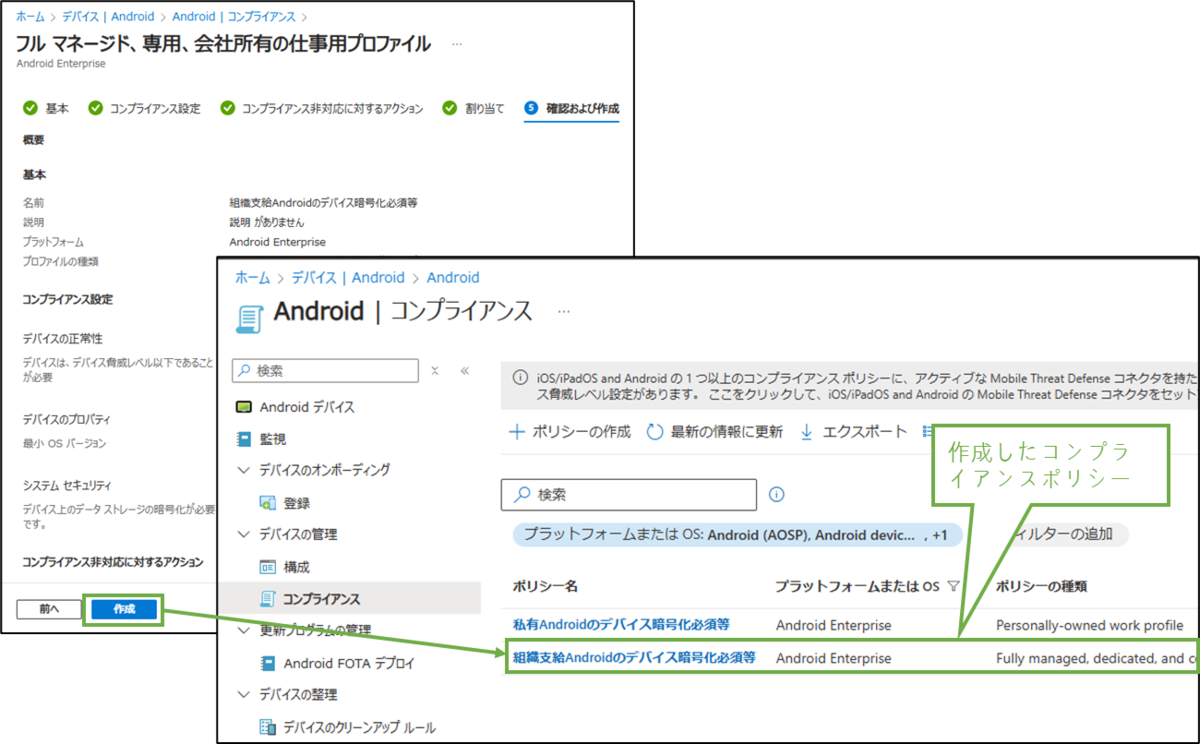Click ホーム breadcrumb in the profile window
The width and height of the screenshot is (1200, 744).
tap(29, 17)
